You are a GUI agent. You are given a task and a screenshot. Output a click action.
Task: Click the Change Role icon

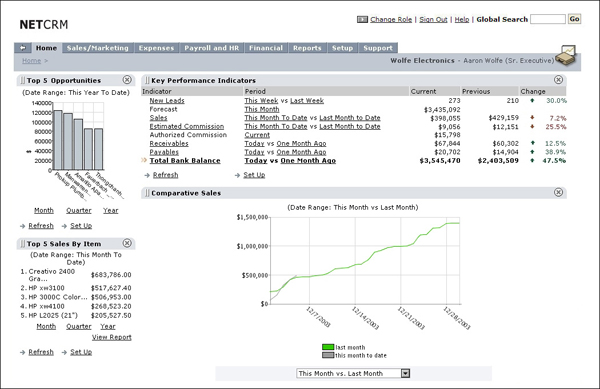[x=362, y=19]
